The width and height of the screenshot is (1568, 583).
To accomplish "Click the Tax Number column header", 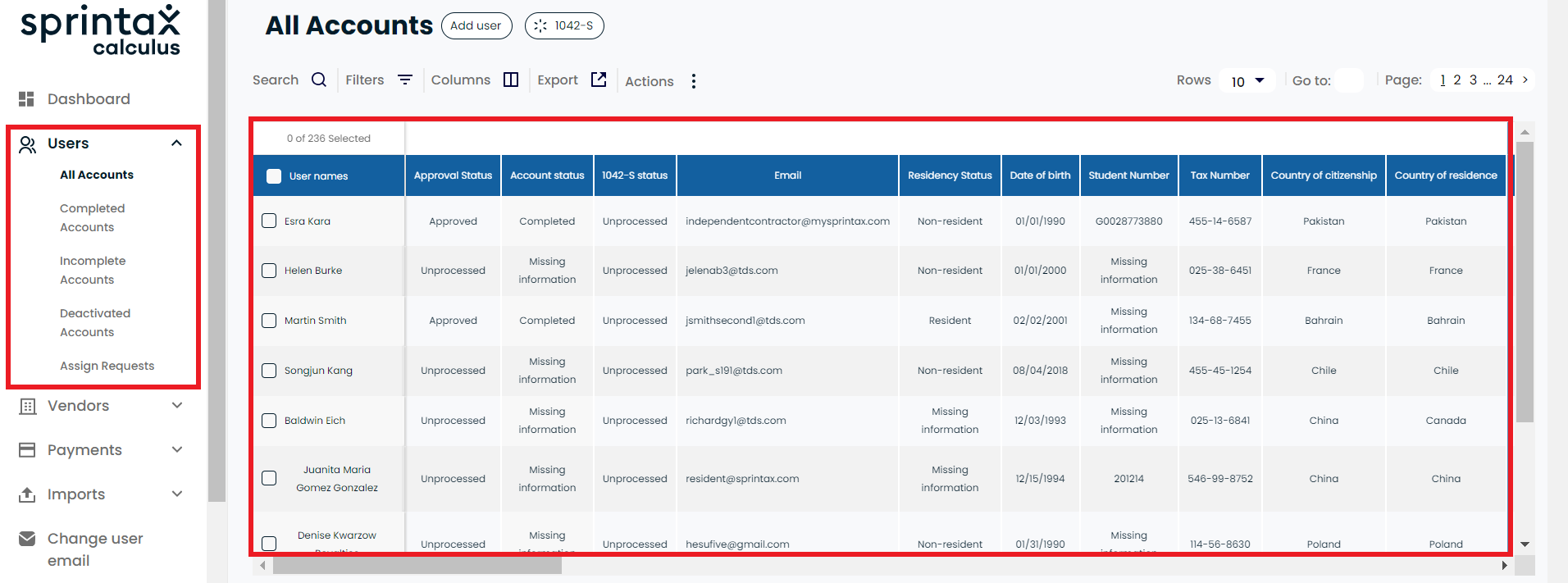I will pyautogui.click(x=1220, y=175).
